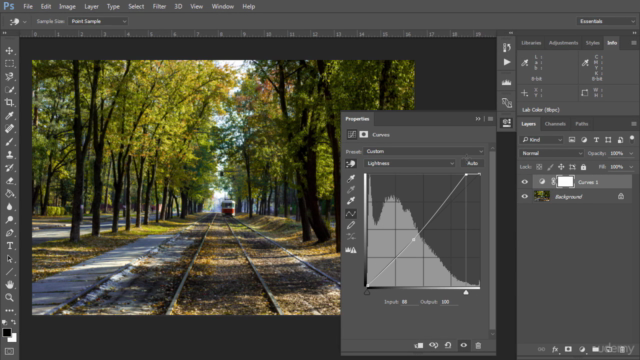Add a layer mask to the layer
This screenshot has height=360, width=640.
tap(568, 349)
